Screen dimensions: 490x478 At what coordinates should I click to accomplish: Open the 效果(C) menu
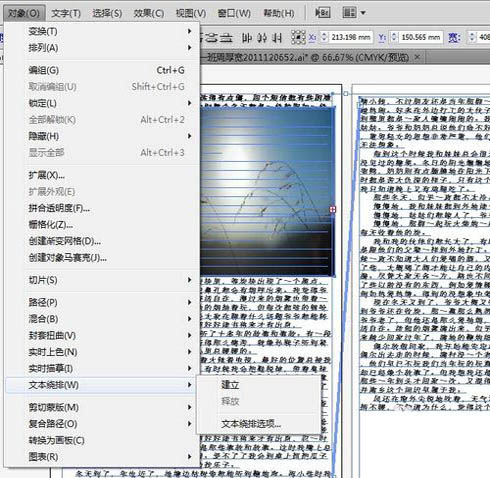[148, 13]
